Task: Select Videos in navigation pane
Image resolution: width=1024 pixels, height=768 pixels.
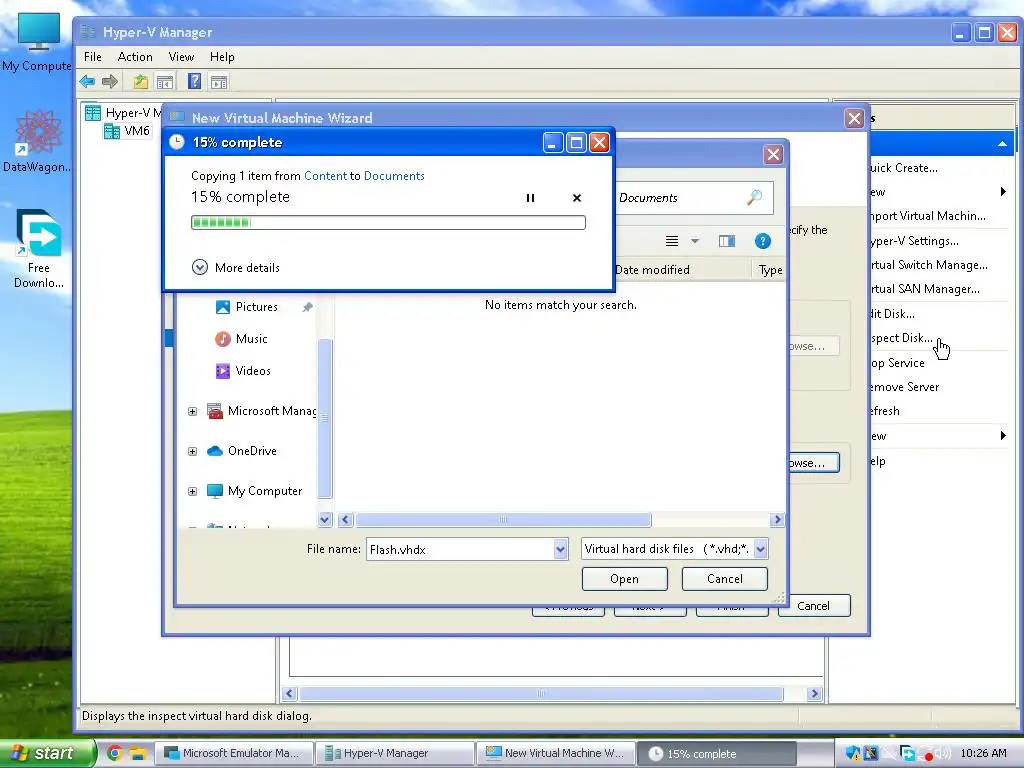Action: click(x=243, y=371)
